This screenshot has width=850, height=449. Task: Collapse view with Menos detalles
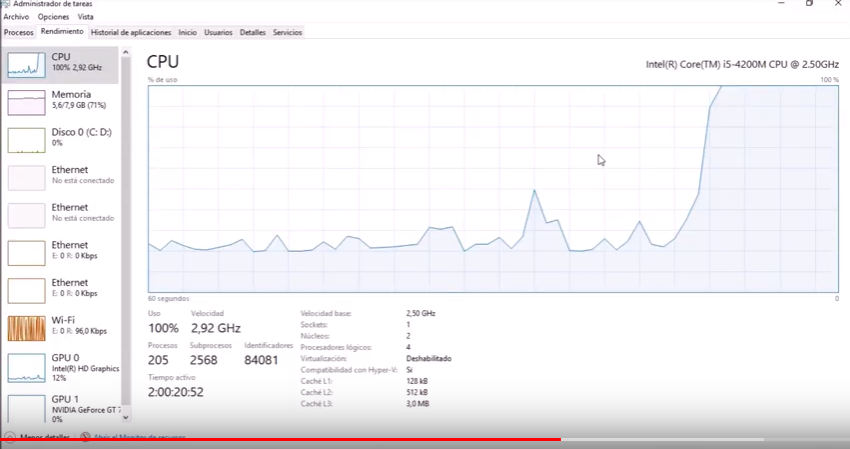tap(44, 437)
